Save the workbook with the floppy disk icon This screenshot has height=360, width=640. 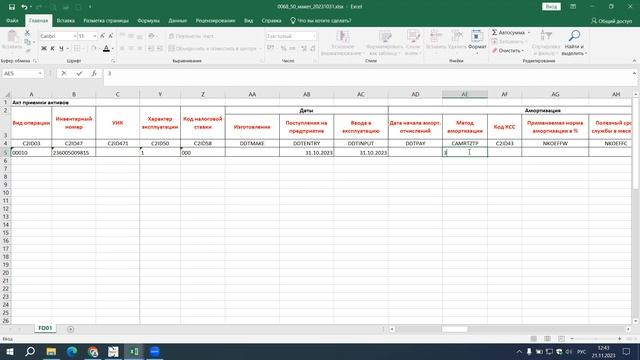(x=12, y=7)
